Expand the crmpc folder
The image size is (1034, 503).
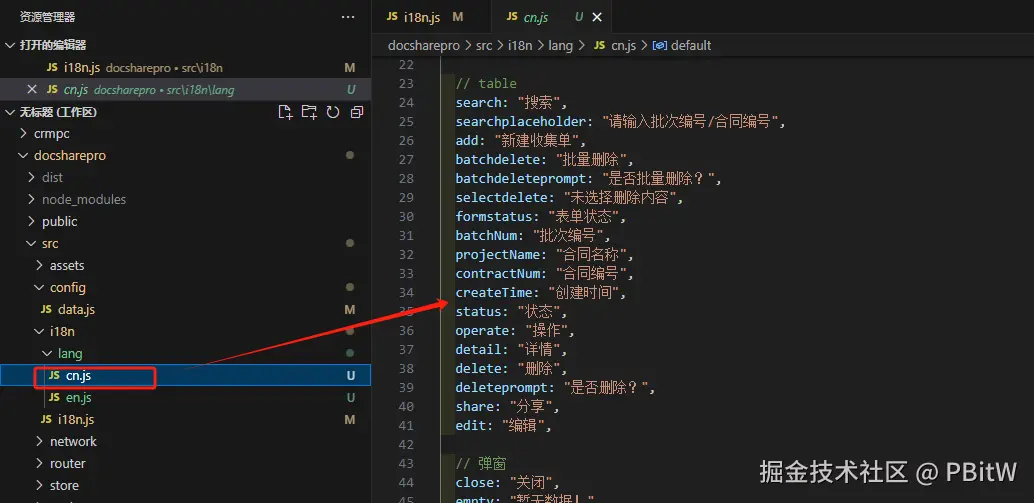click(x=24, y=134)
